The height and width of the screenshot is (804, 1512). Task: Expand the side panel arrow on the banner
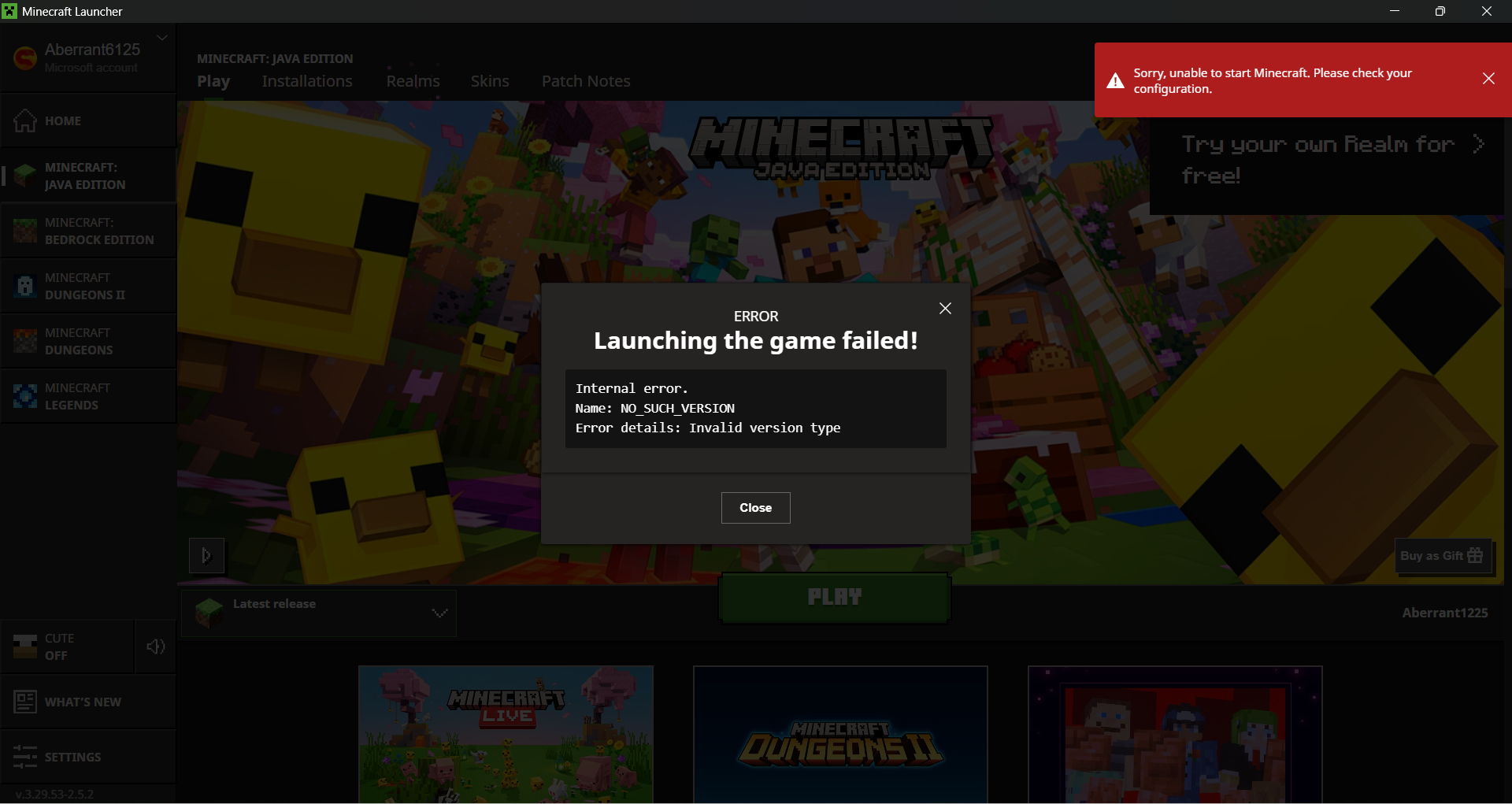(206, 556)
